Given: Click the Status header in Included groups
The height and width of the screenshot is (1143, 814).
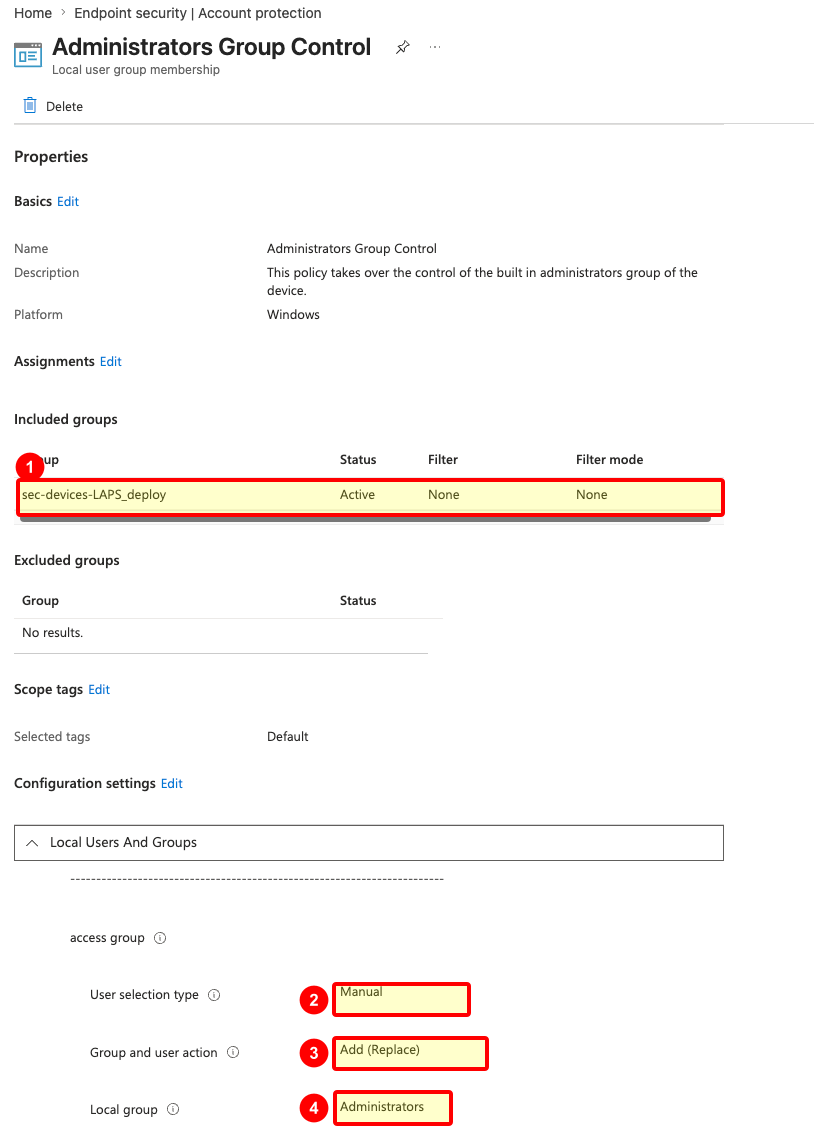Looking at the screenshot, I should [358, 460].
